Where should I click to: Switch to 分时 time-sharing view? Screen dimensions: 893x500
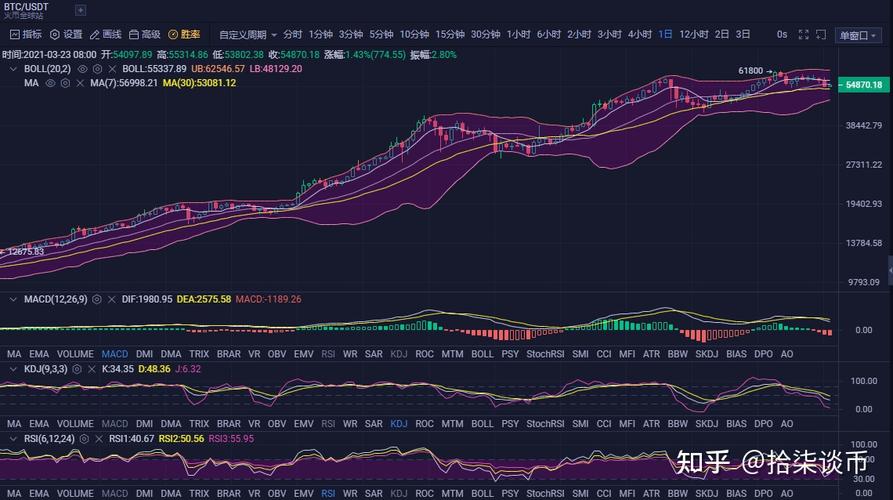293,35
